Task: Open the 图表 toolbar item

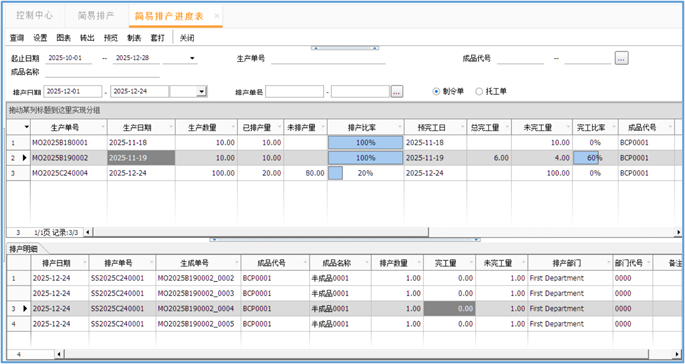Action: click(x=64, y=38)
